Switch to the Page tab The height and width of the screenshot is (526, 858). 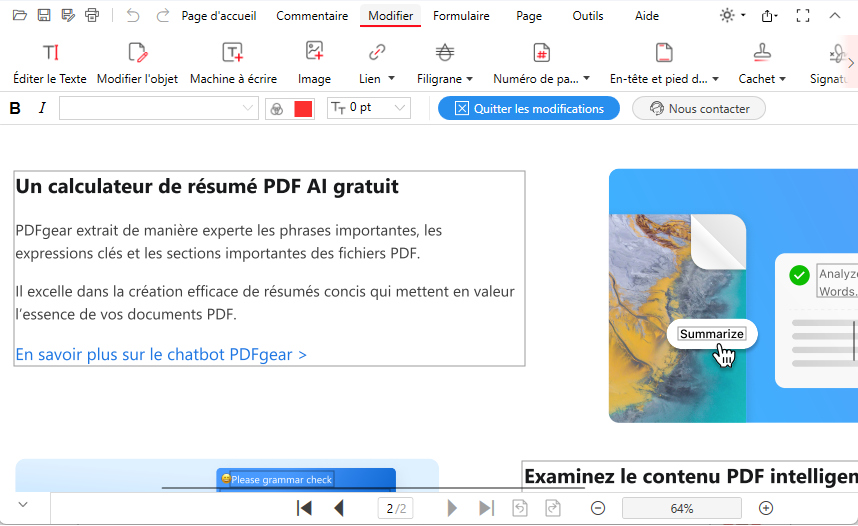(529, 16)
